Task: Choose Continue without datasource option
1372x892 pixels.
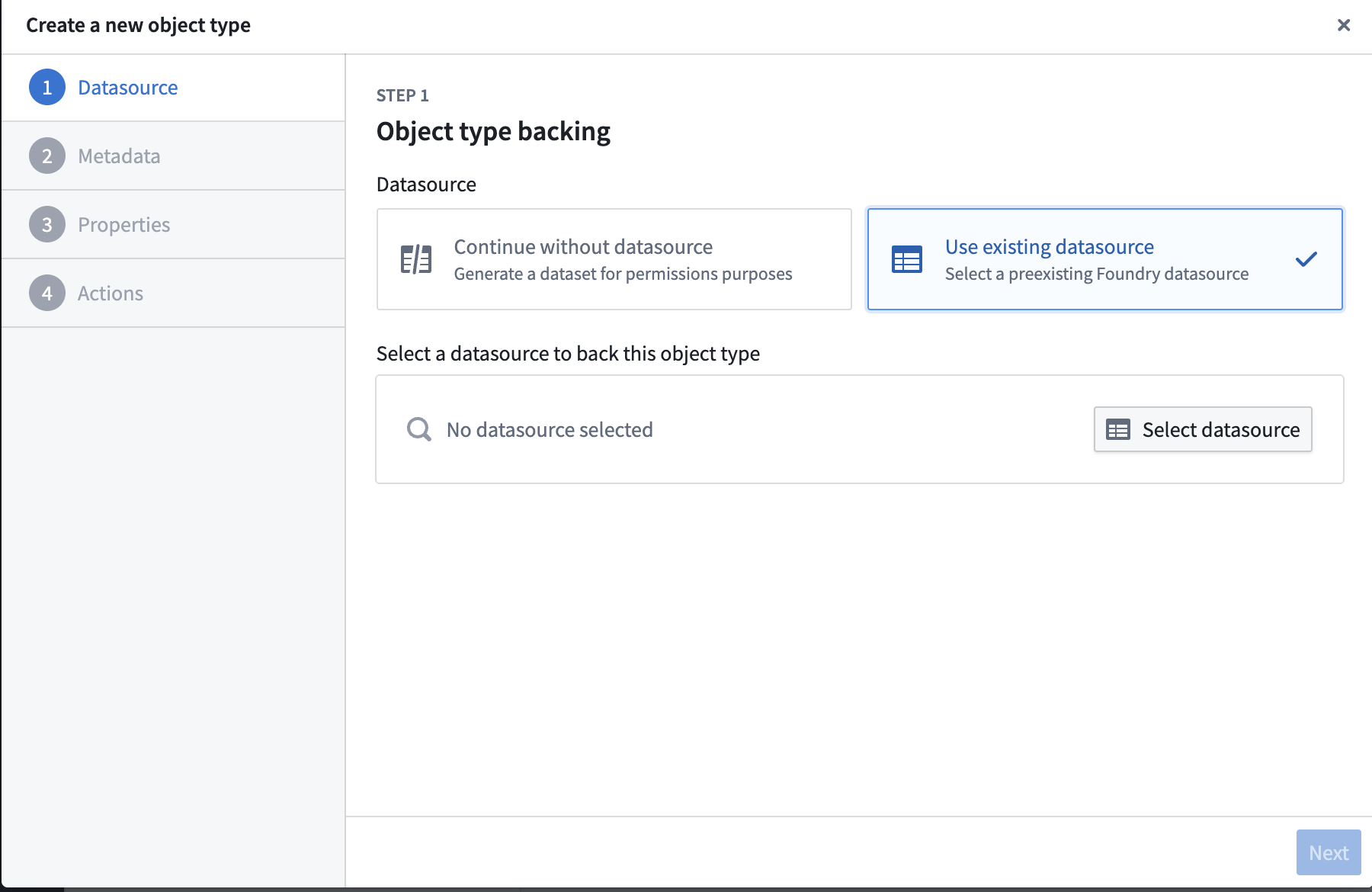Action: click(x=614, y=259)
